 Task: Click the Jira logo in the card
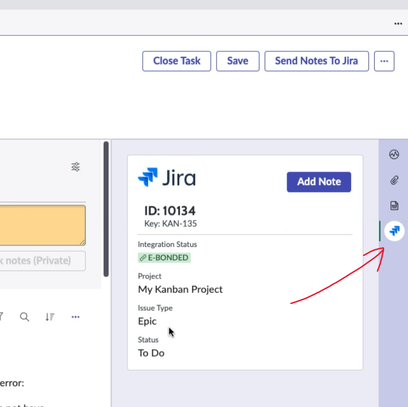[167, 177]
